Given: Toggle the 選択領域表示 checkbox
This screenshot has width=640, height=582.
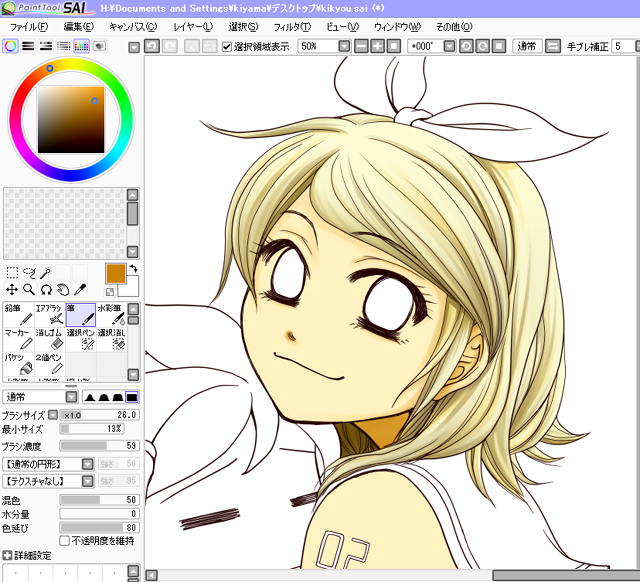Looking at the screenshot, I should (x=227, y=47).
